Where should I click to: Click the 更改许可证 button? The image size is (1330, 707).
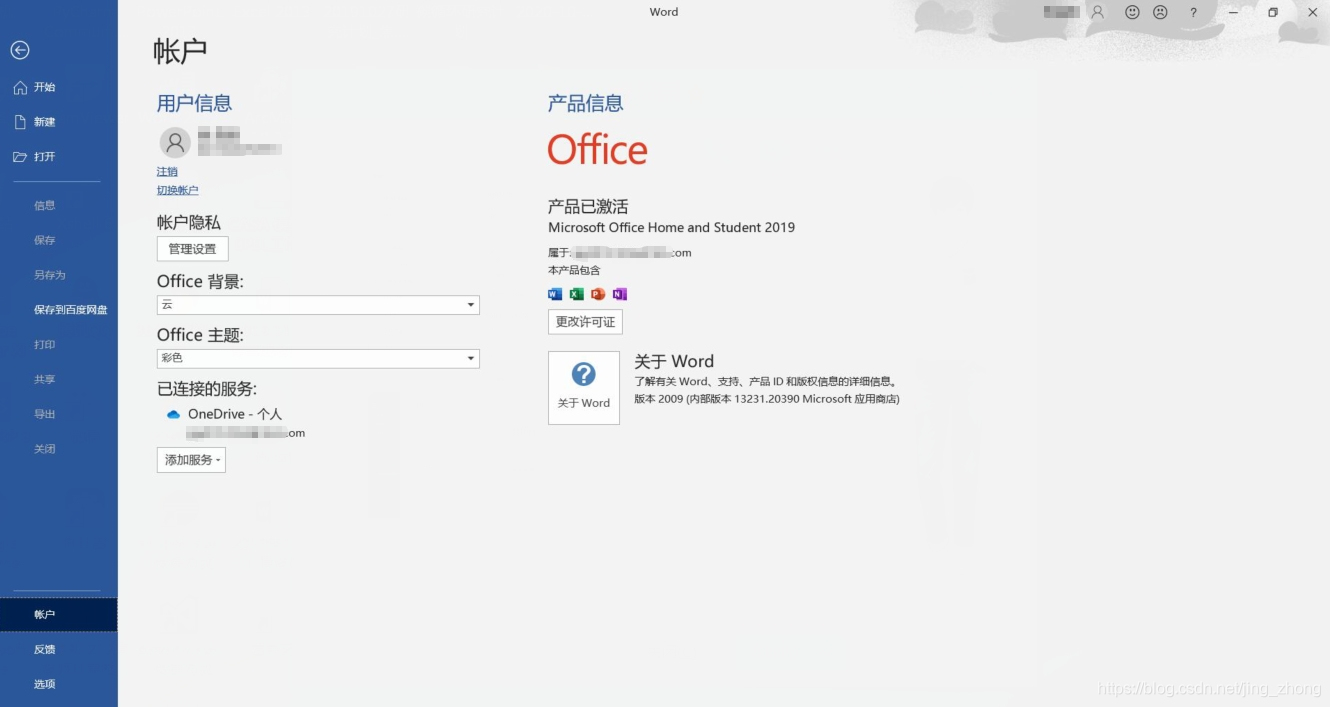[x=585, y=322]
